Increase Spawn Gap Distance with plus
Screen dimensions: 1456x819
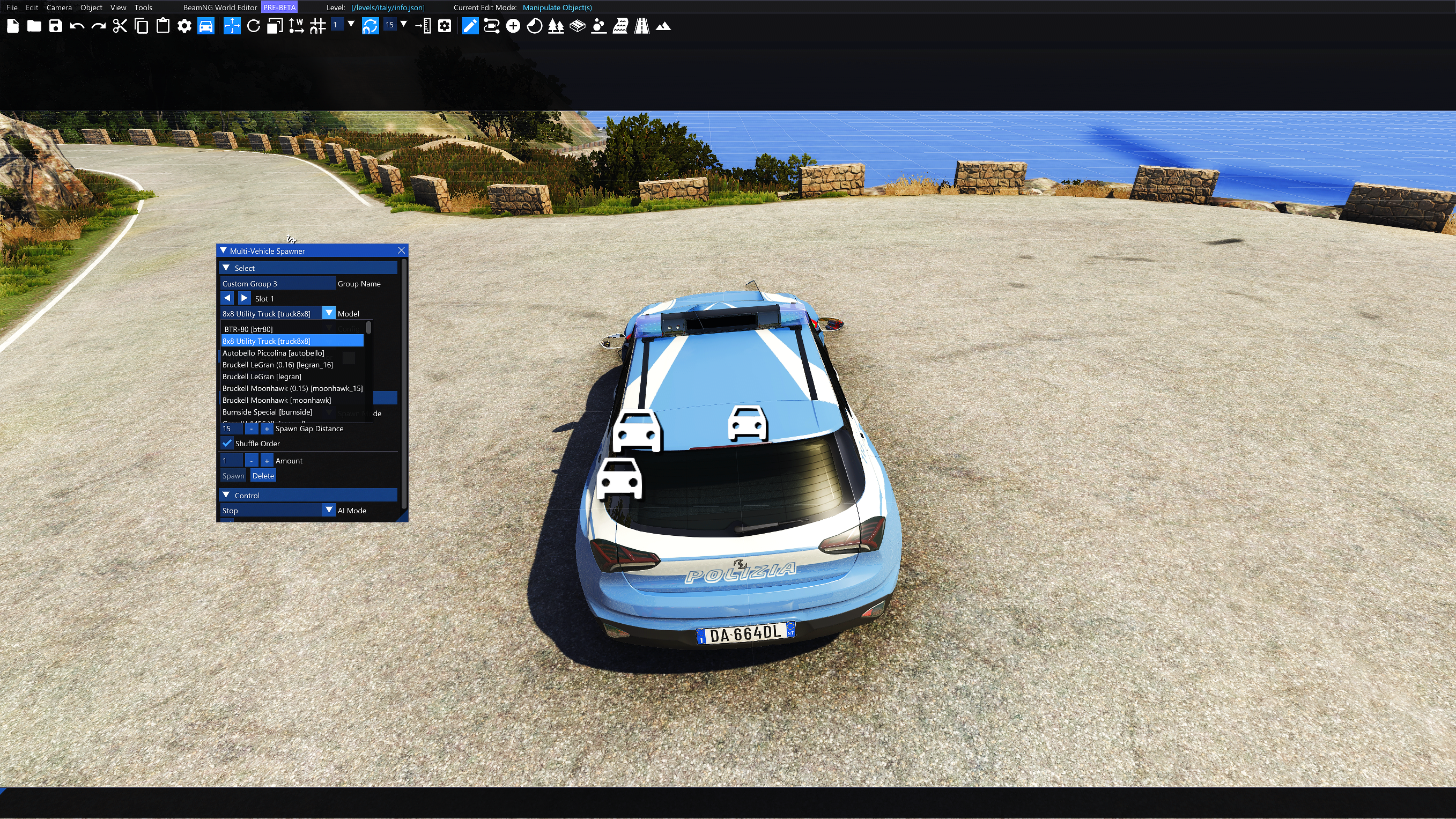(x=267, y=429)
